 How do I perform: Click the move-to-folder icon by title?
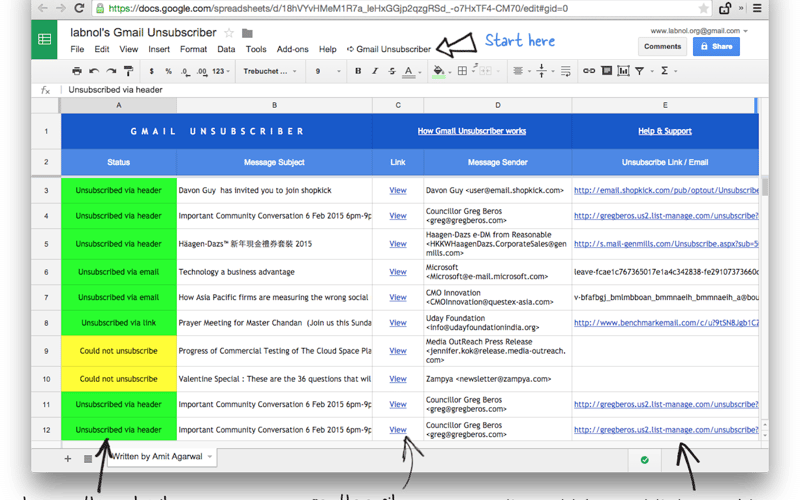(x=247, y=33)
